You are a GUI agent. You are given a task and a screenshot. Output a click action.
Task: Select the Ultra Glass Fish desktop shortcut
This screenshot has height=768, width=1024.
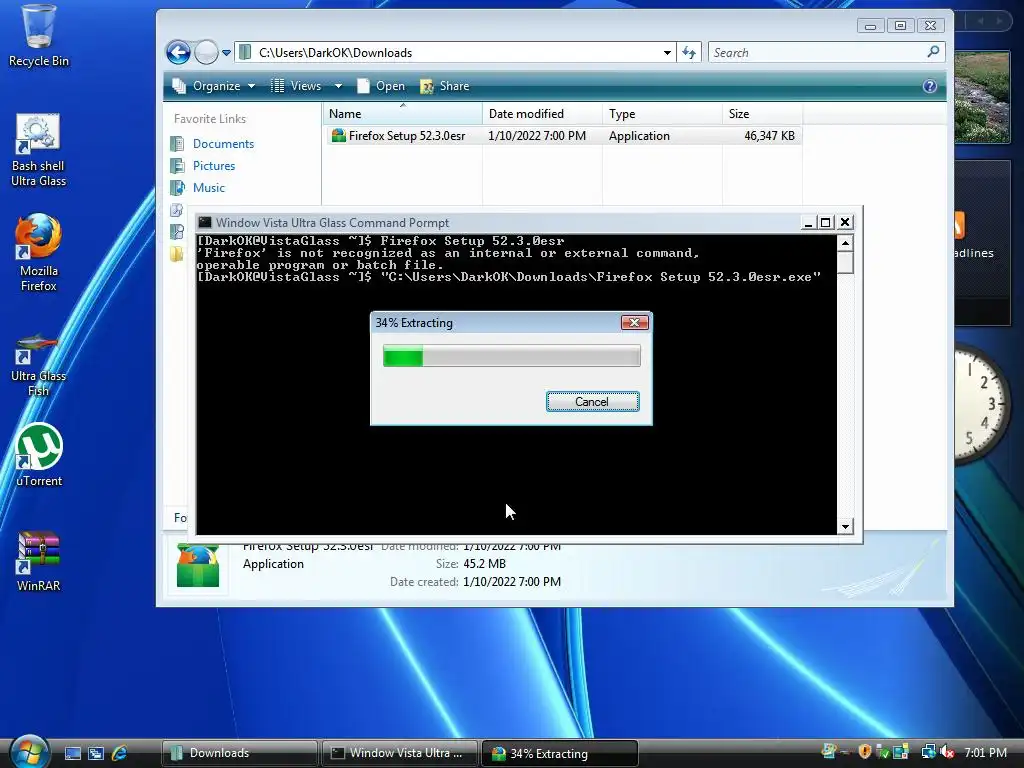[x=38, y=364]
